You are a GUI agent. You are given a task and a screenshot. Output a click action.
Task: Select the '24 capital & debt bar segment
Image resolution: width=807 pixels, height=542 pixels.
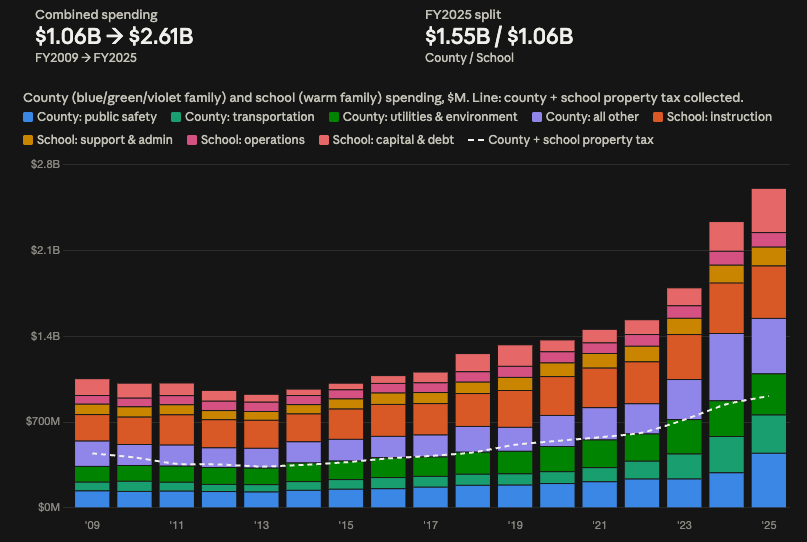pos(727,237)
